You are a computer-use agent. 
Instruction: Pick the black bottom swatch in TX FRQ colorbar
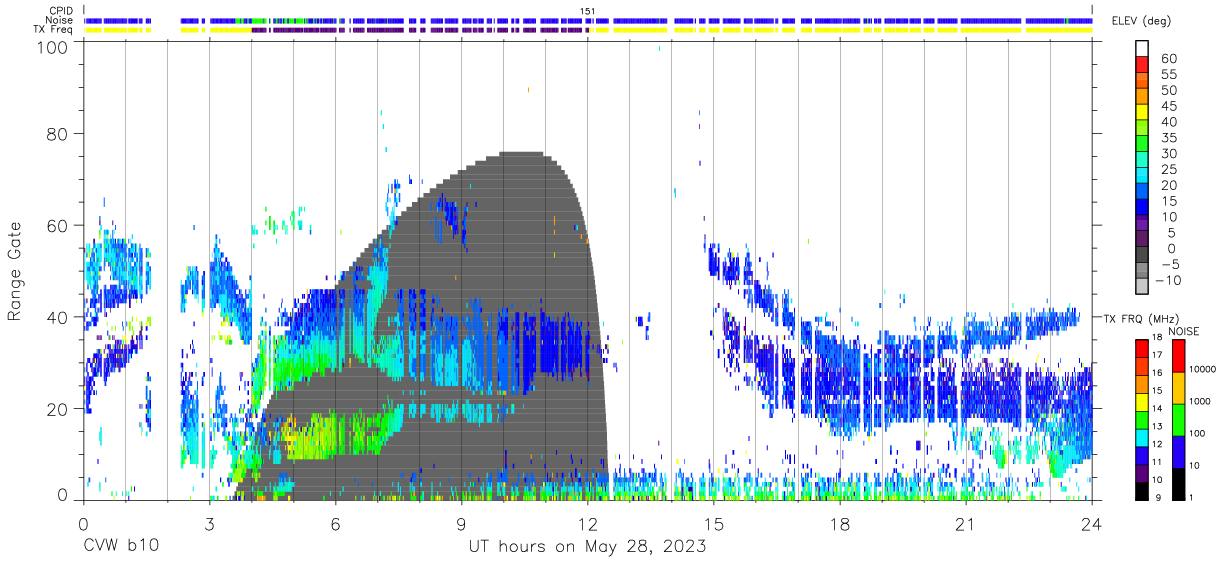1140,491
